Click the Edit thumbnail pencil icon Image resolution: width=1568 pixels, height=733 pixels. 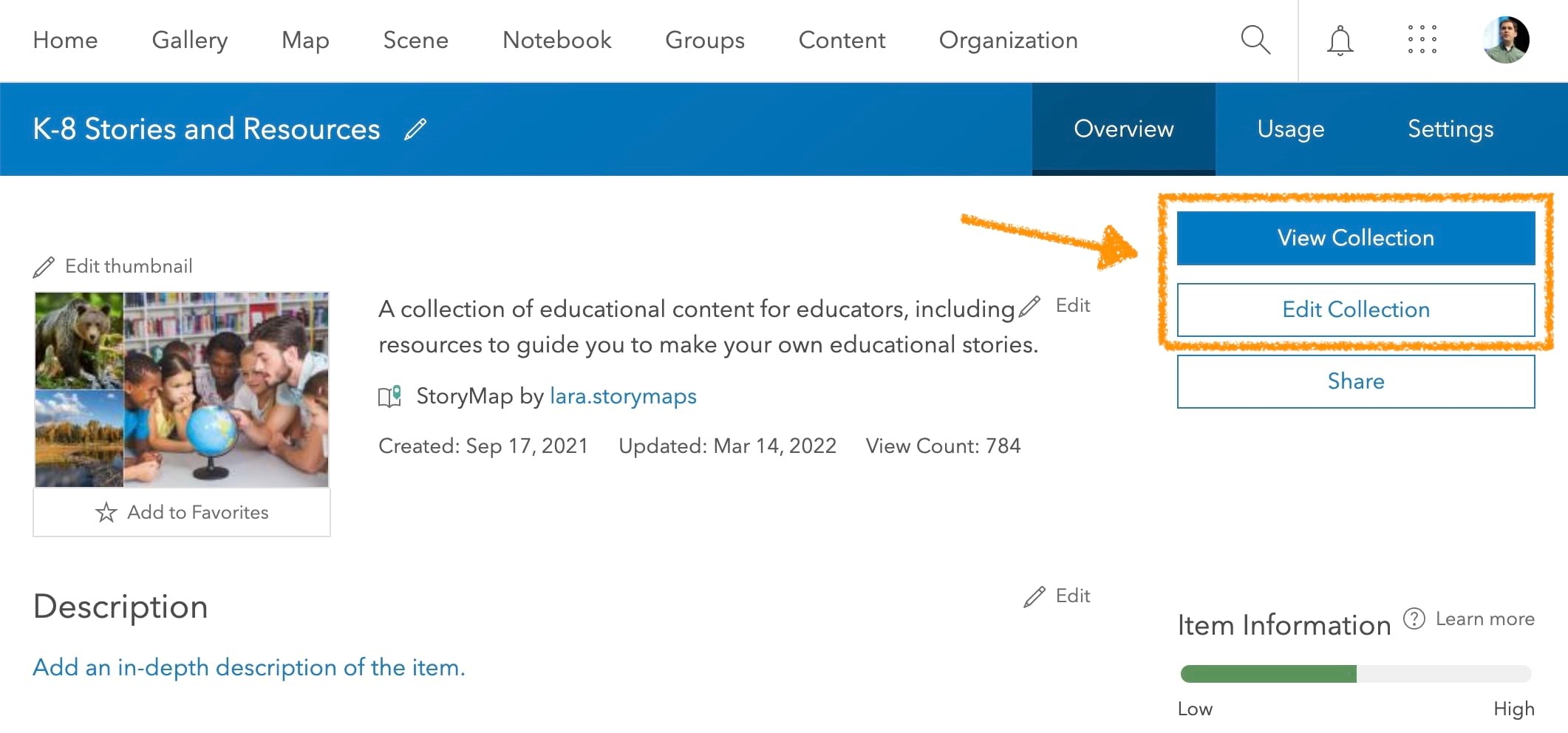tap(42, 266)
